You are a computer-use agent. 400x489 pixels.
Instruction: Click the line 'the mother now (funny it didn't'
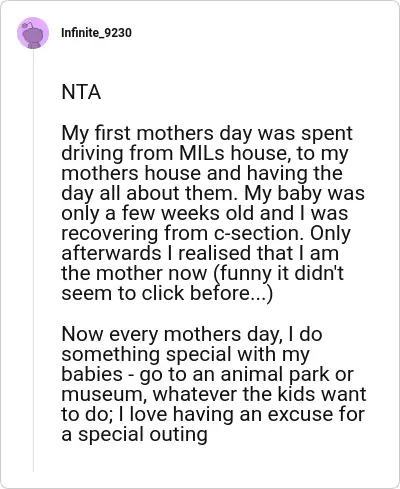[202, 273]
